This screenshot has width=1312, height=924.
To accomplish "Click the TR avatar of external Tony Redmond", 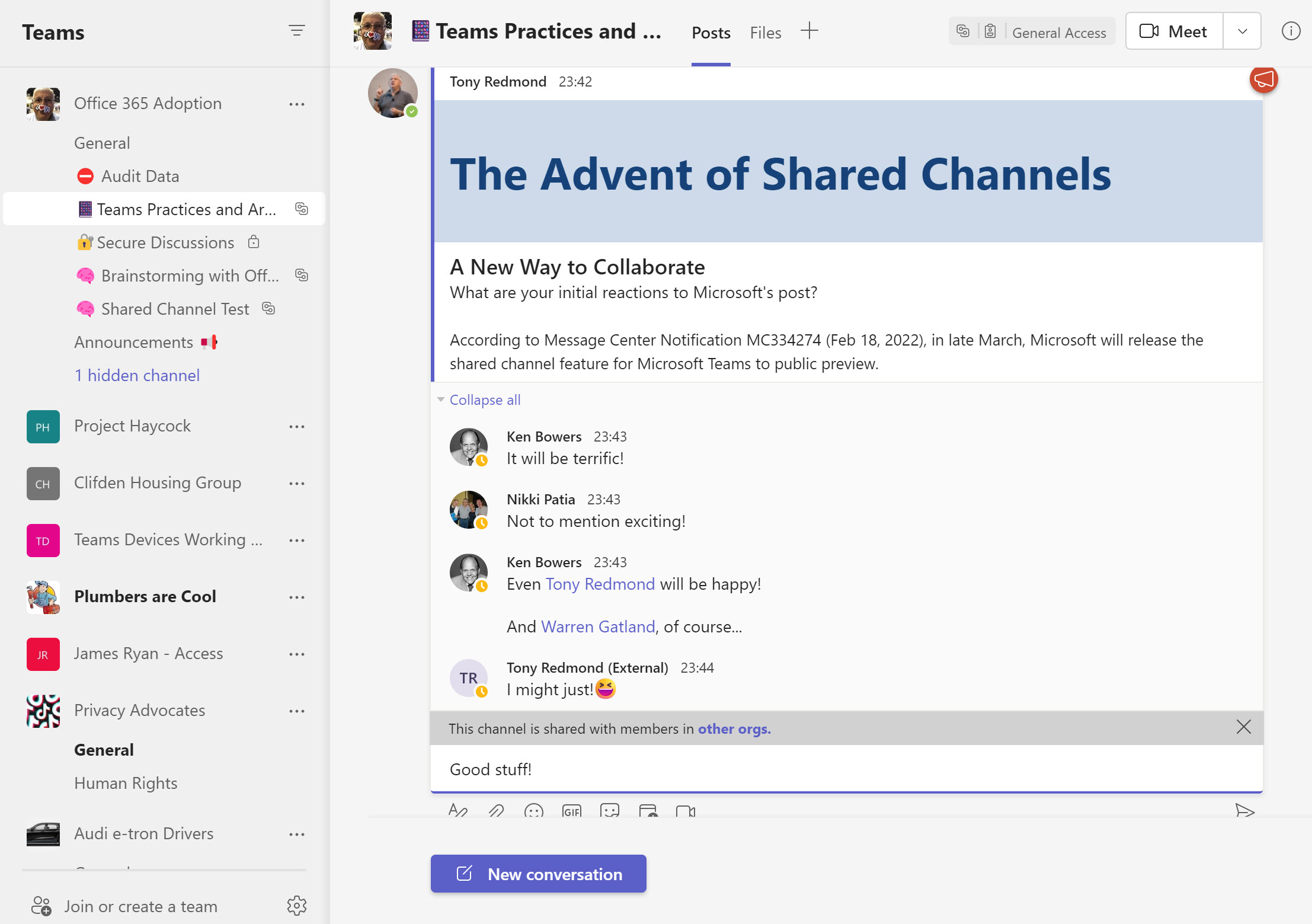I will [x=468, y=678].
